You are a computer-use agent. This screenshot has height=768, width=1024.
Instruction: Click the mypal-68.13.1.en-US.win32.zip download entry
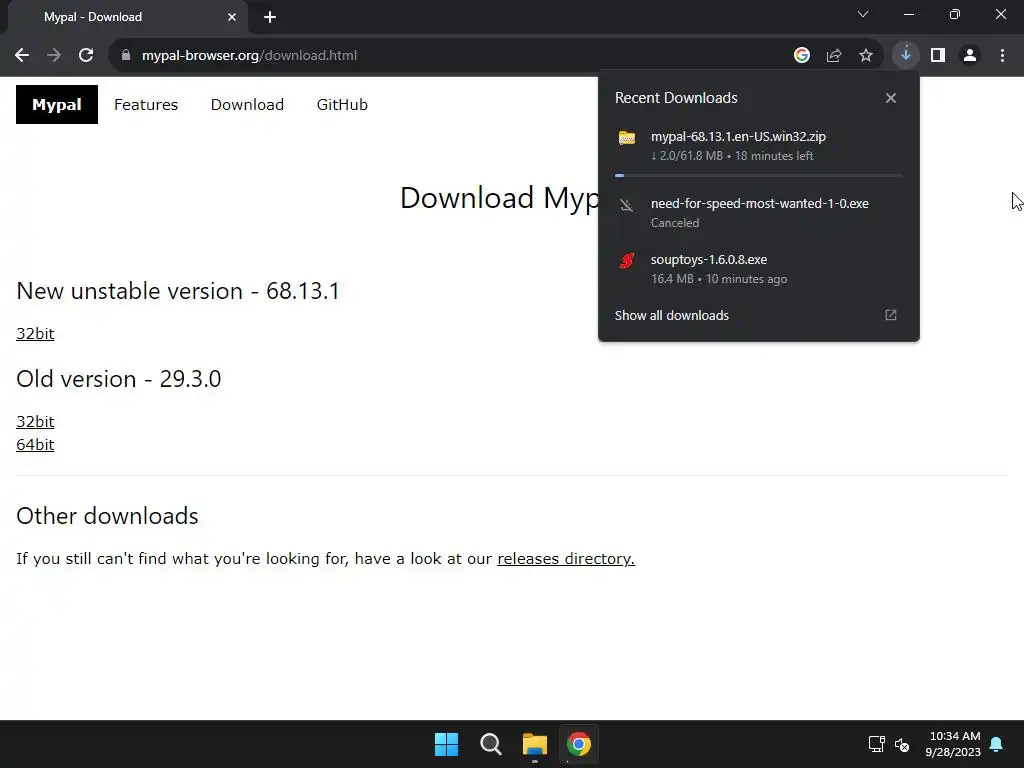[x=759, y=146]
